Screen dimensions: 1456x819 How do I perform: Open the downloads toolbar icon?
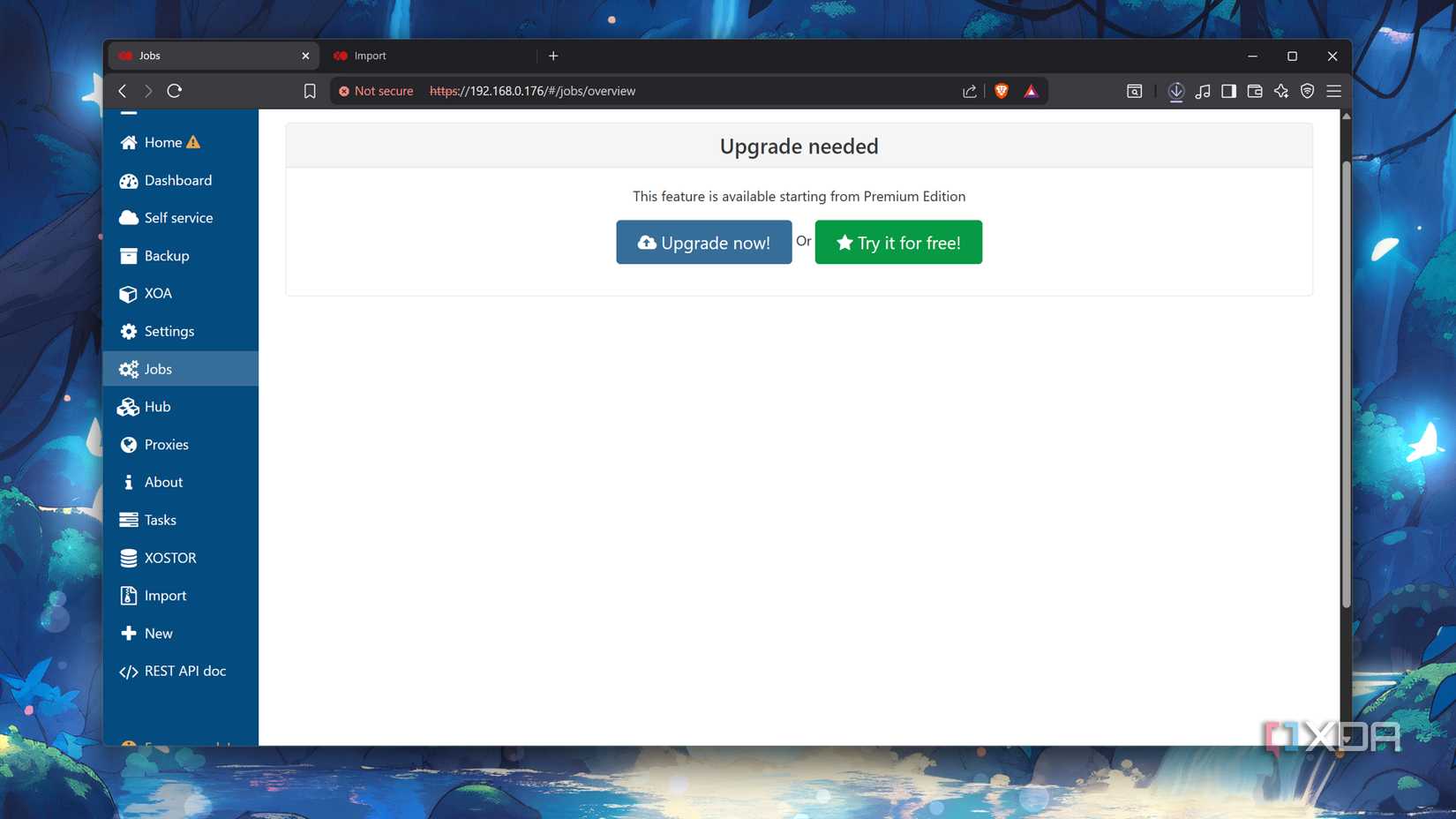(1176, 91)
